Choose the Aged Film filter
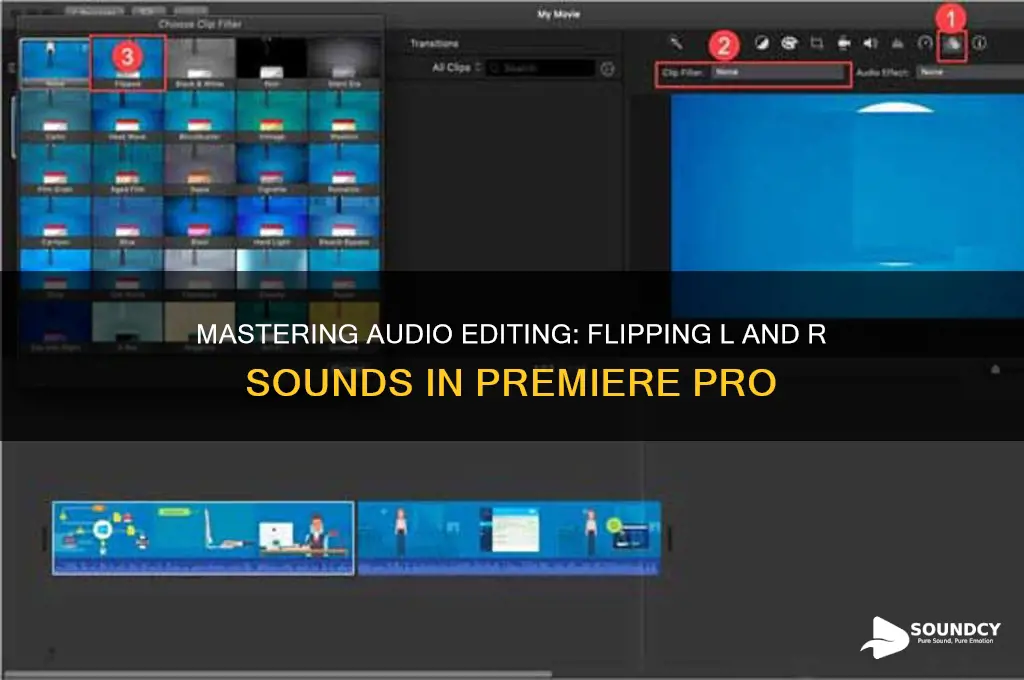Viewport: 1024px width, 680px height. coord(127,169)
